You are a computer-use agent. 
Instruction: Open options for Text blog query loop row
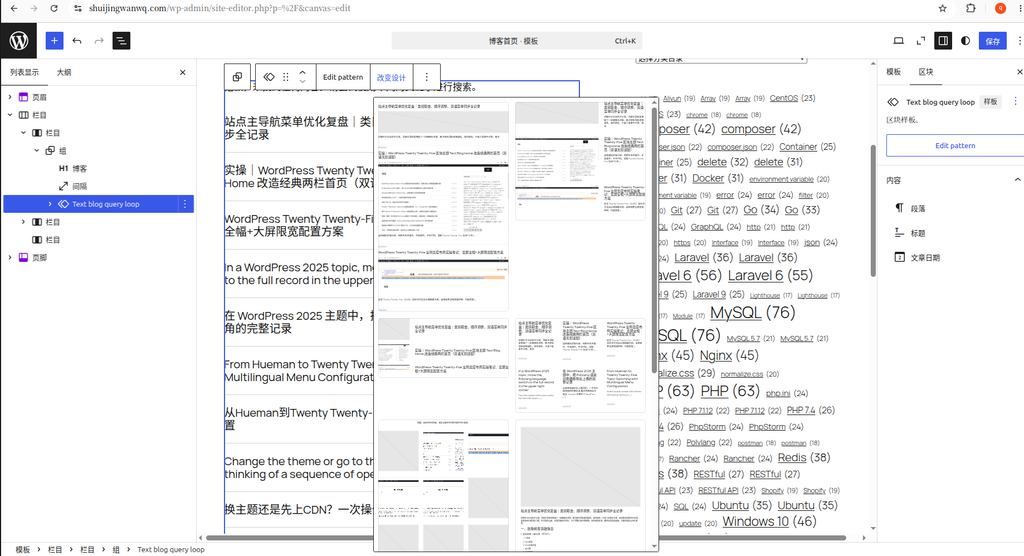pyautogui.click(x=185, y=204)
